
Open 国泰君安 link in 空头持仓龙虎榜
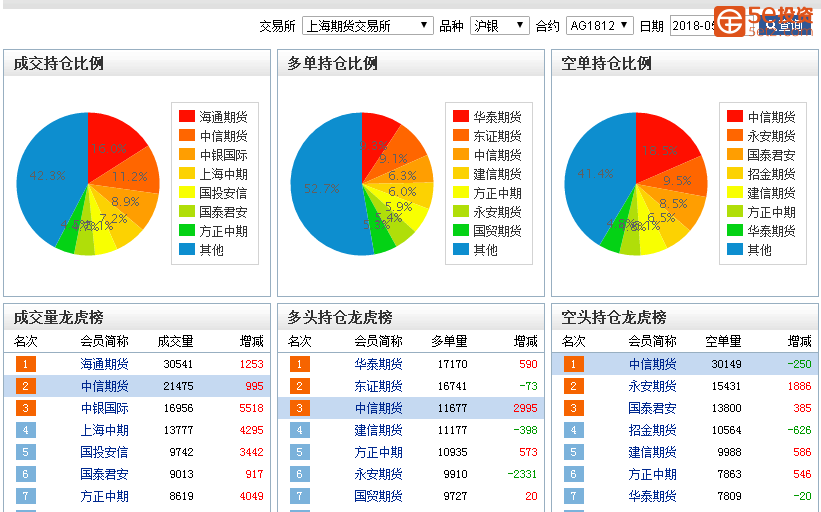click(x=652, y=408)
